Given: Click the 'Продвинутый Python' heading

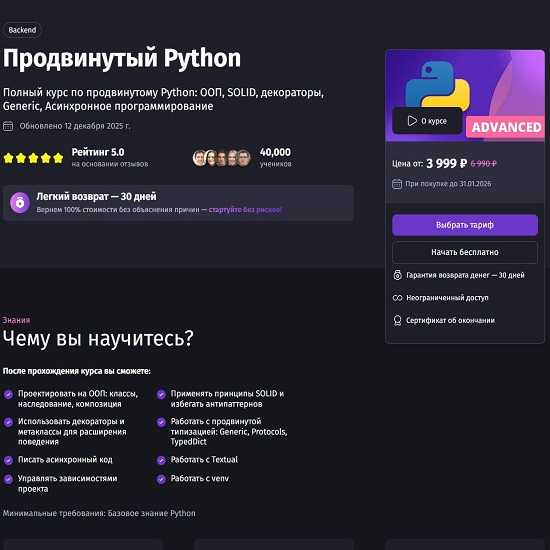Looking at the screenshot, I should [x=122, y=59].
